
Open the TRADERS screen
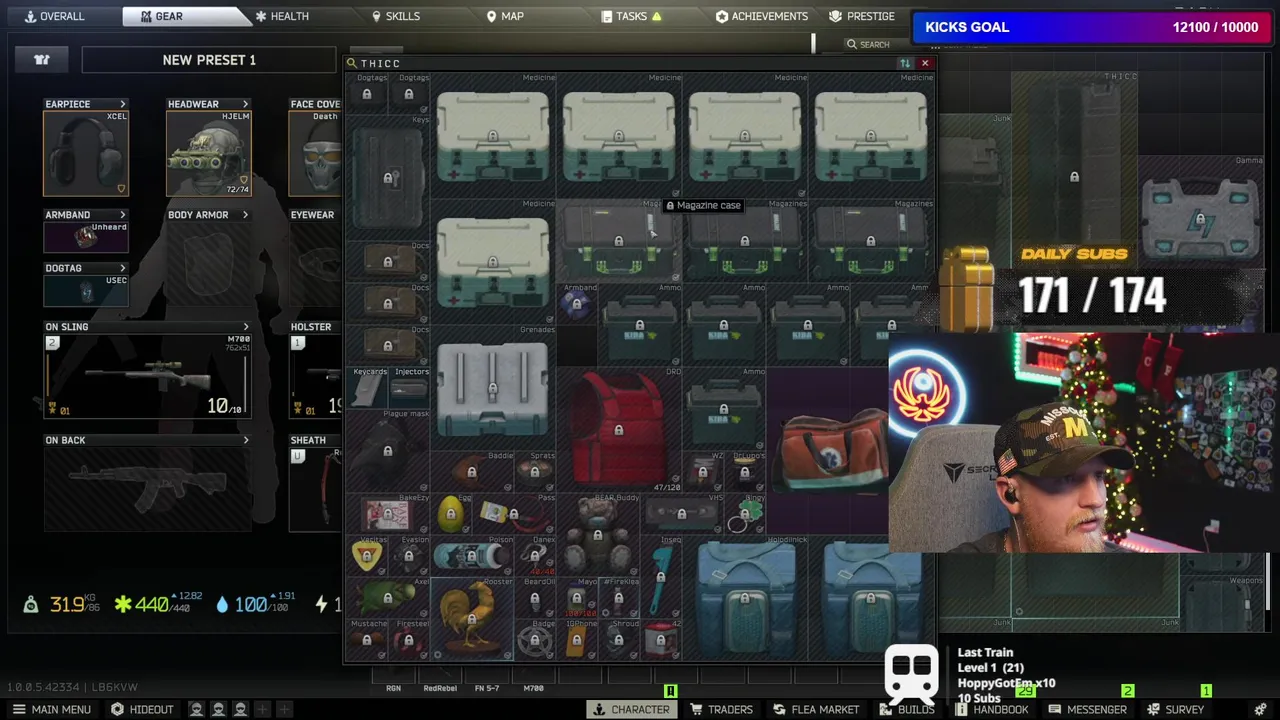pos(722,709)
